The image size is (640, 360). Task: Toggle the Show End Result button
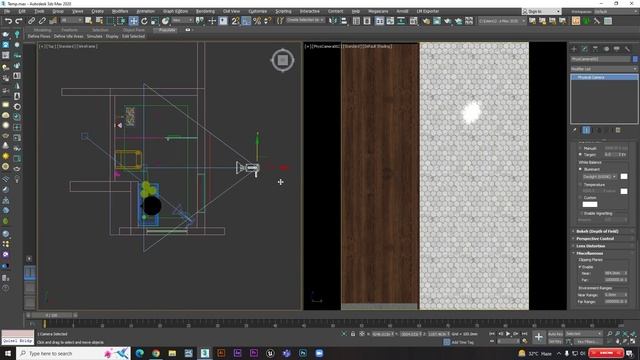click(586, 130)
